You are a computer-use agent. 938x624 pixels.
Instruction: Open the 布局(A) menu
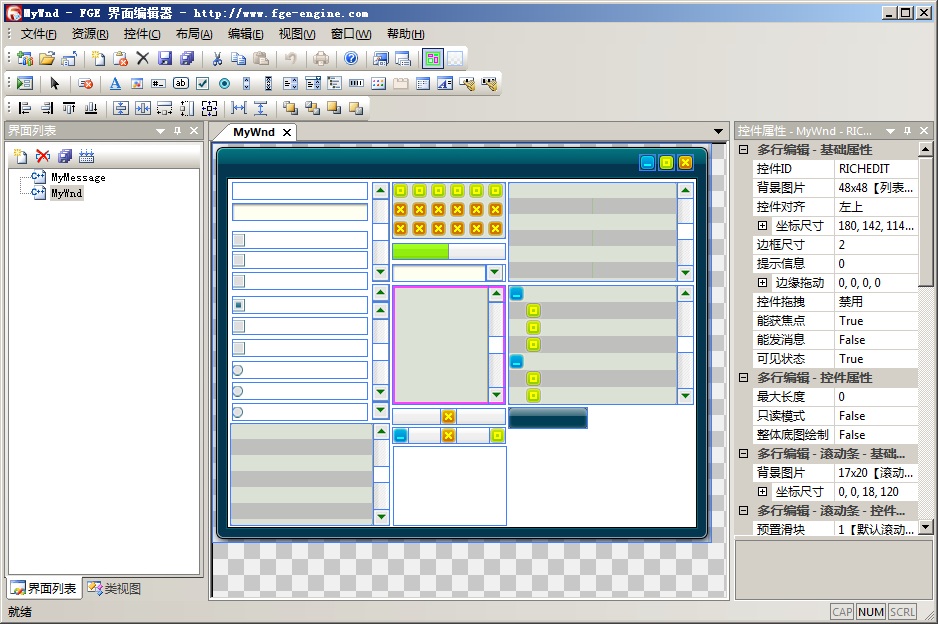click(193, 34)
